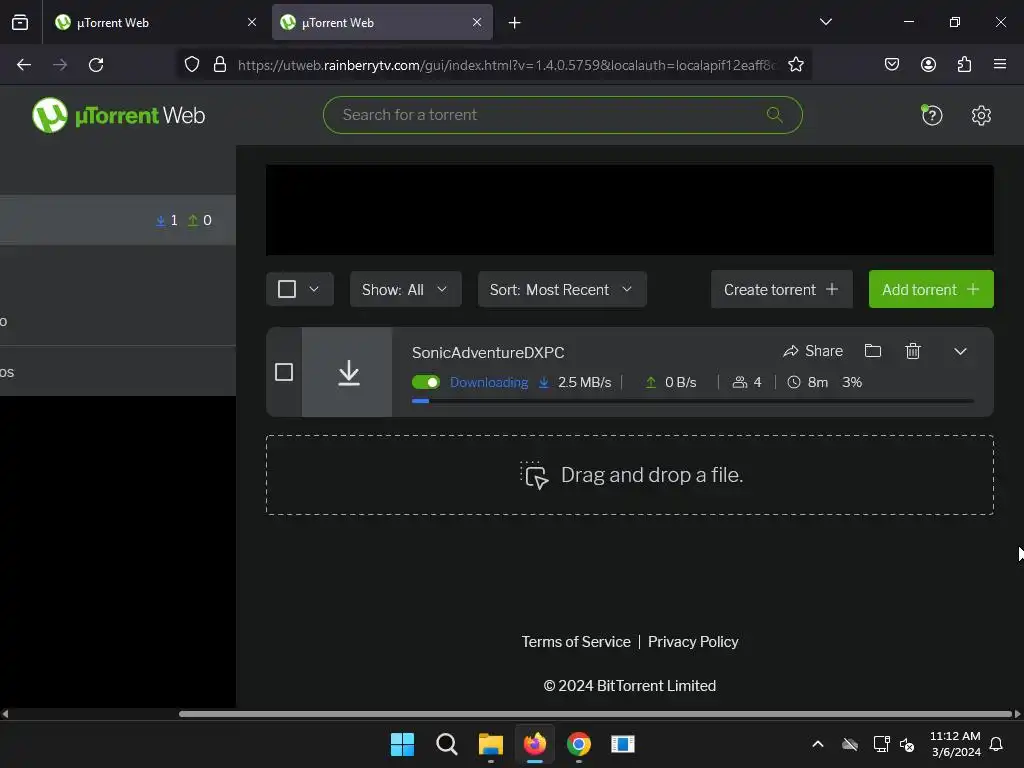
Task: Click the Drag and drop a file area
Action: 630,475
